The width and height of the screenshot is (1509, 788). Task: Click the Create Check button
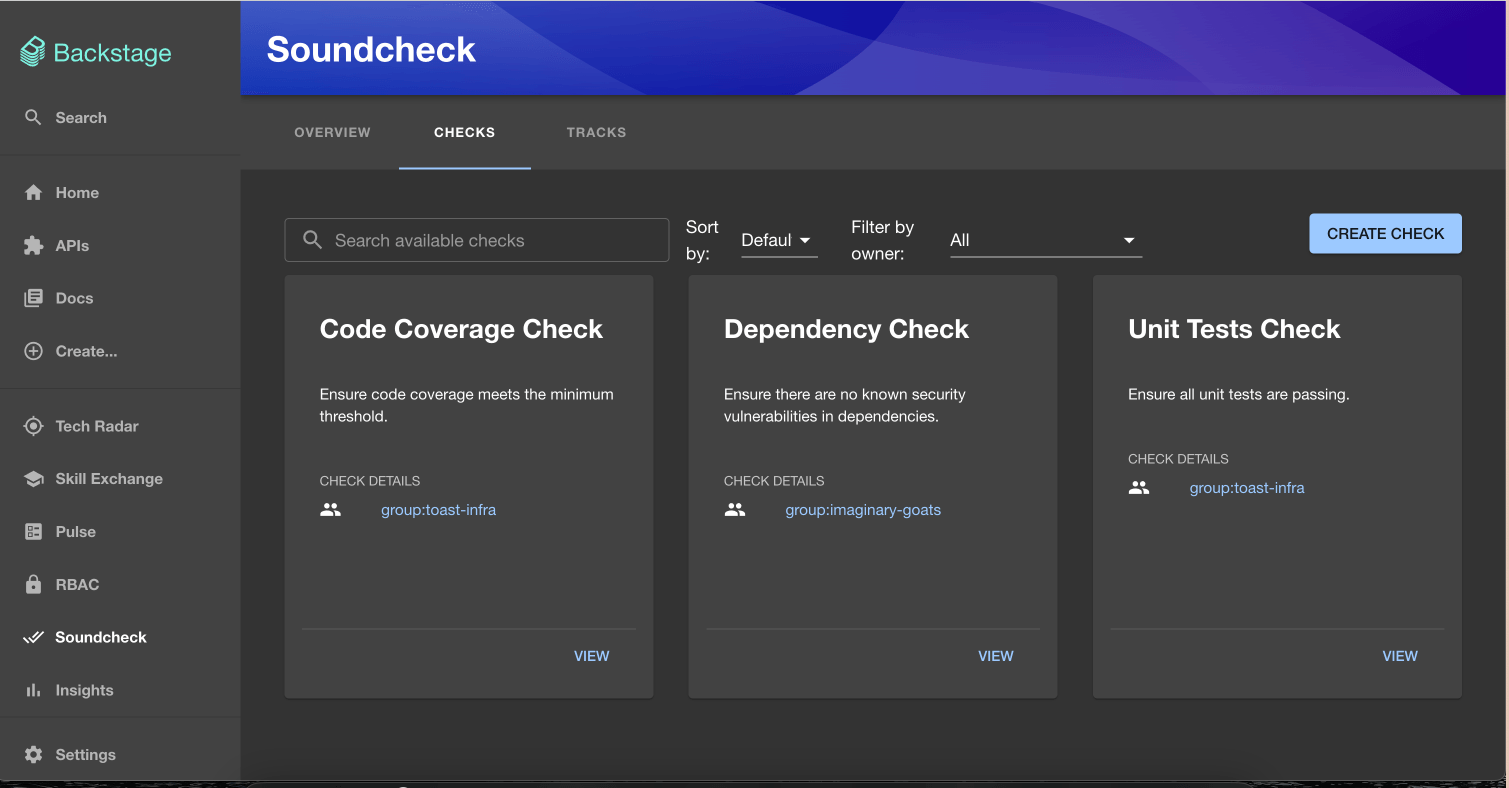(1385, 233)
